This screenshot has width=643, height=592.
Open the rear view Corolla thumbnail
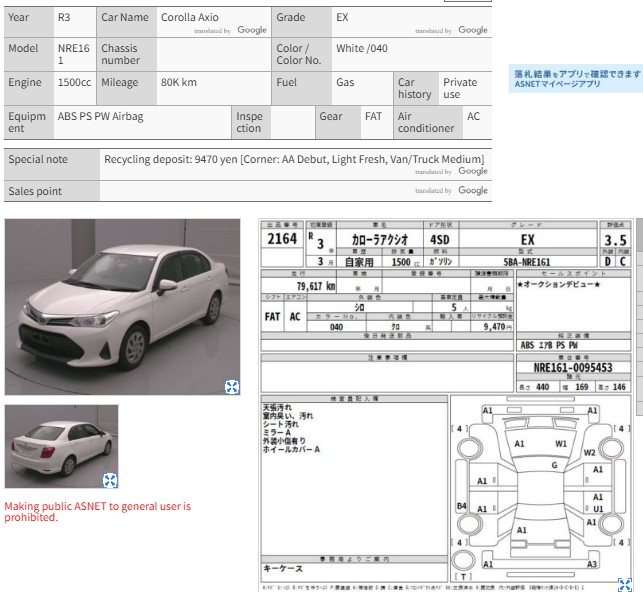(62, 446)
